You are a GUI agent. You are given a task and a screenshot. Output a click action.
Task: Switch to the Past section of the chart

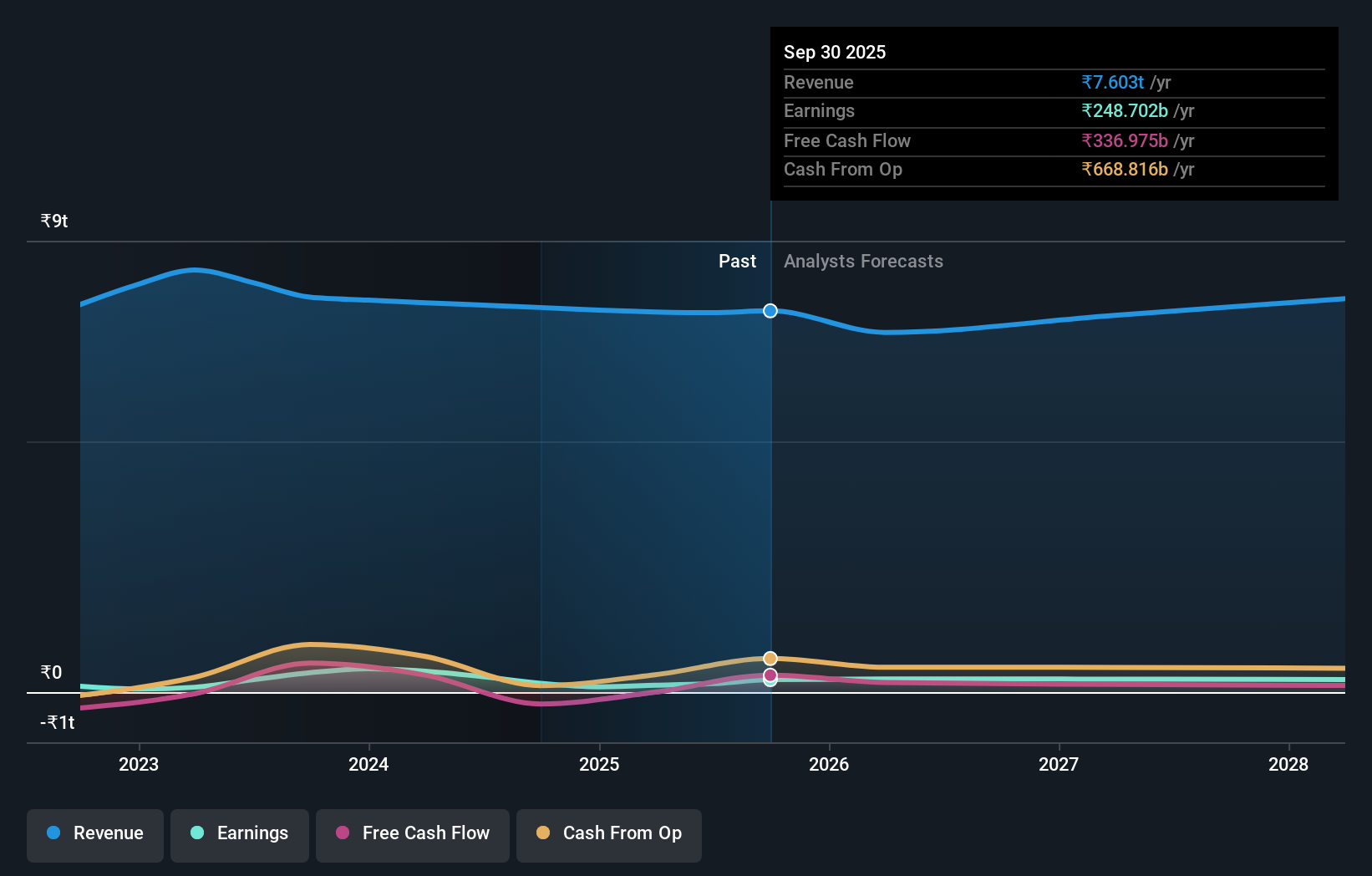point(737,261)
